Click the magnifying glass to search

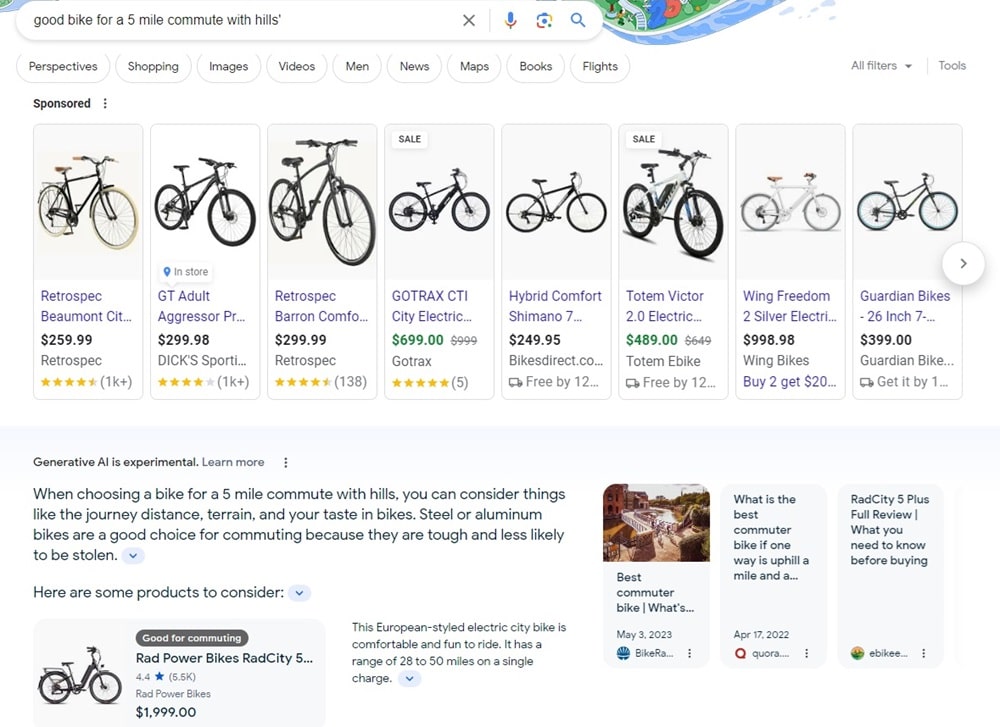pyautogui.click(x=578, y=20)
